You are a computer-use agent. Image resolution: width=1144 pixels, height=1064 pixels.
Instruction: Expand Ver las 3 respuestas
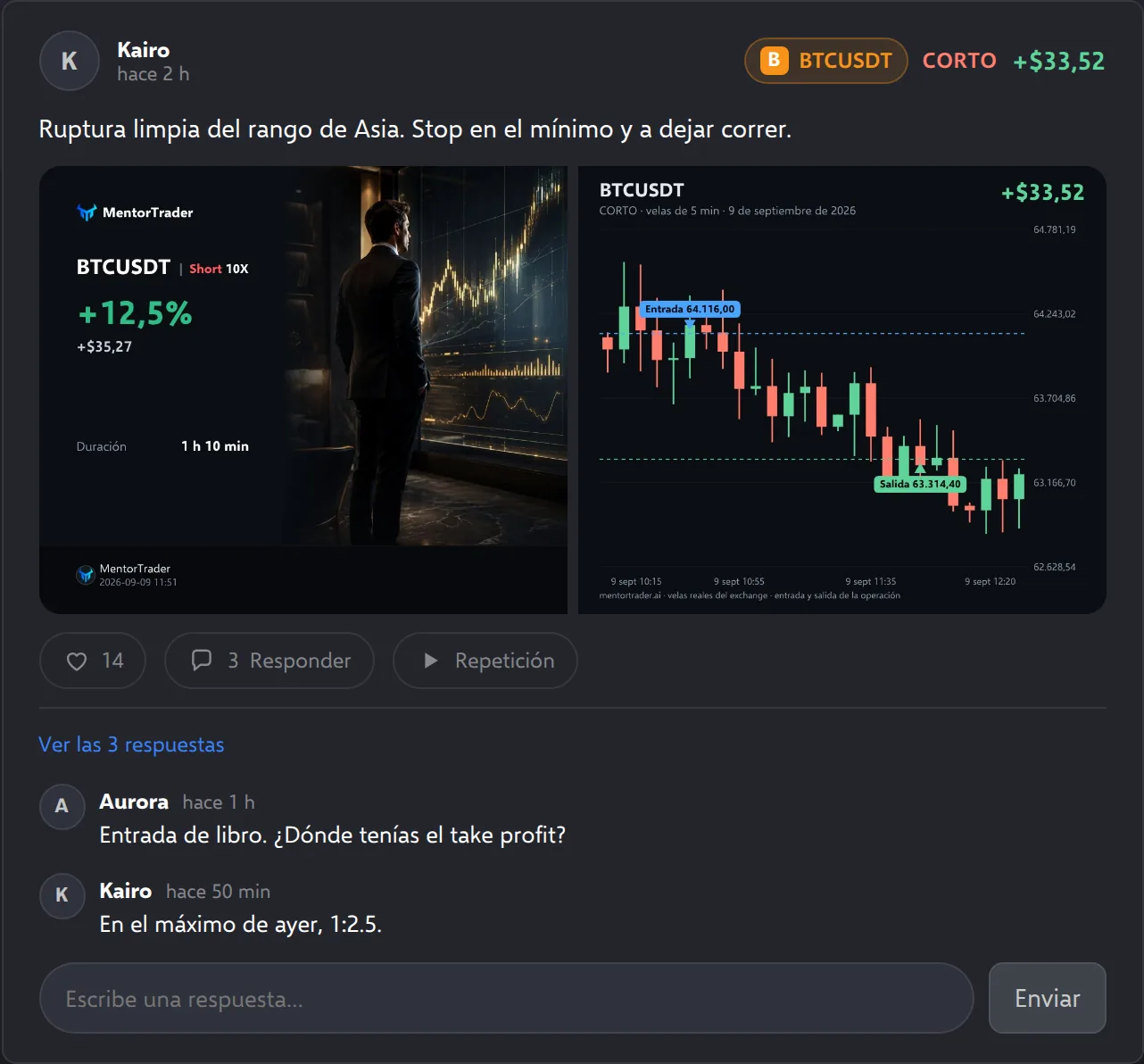(131, 744)
